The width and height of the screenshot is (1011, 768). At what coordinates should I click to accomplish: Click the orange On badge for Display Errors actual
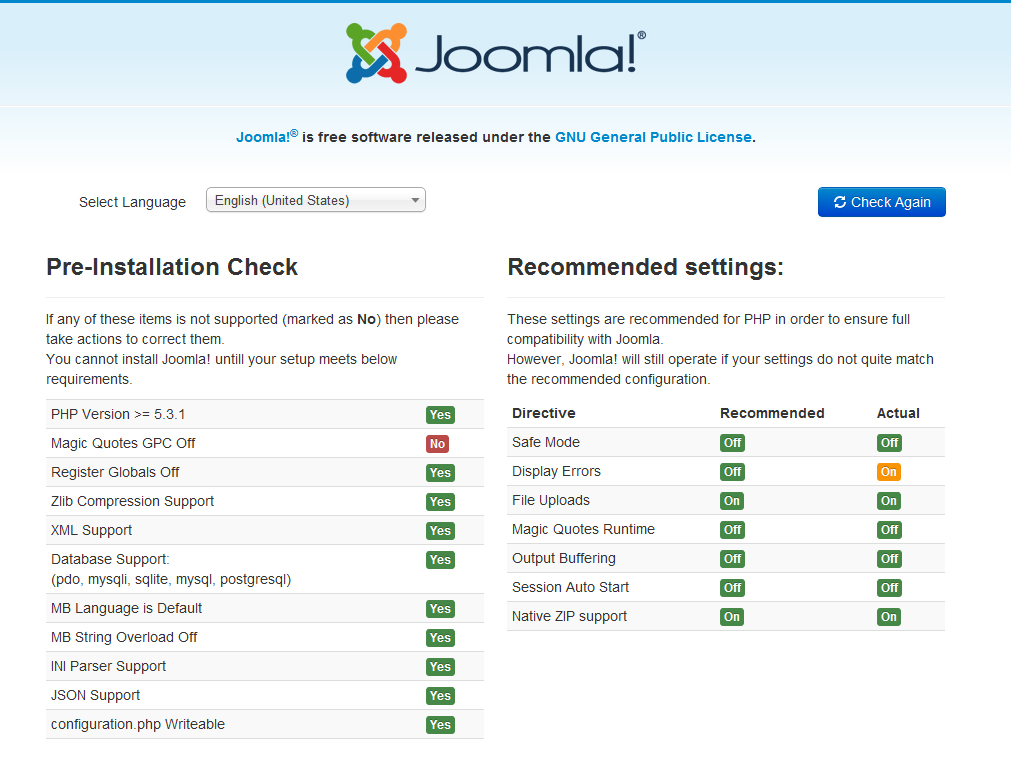888,472
